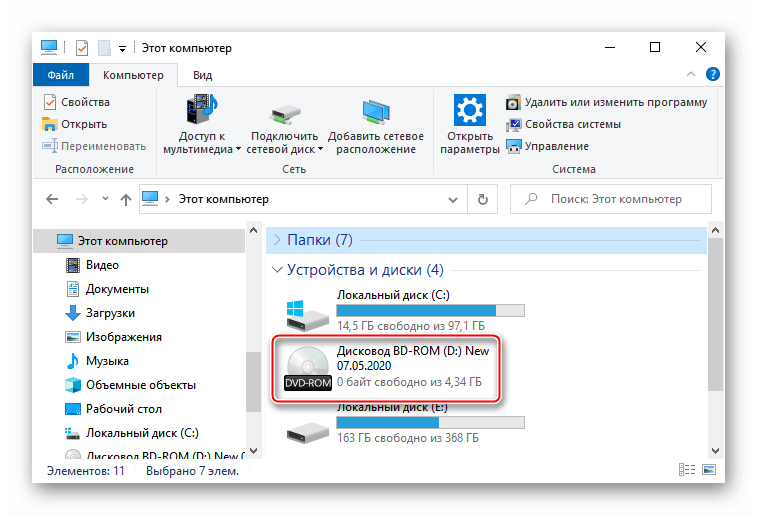Click the Поиск: Этот компьютер search box
This screenshot has height=515, width=757.
611,199
